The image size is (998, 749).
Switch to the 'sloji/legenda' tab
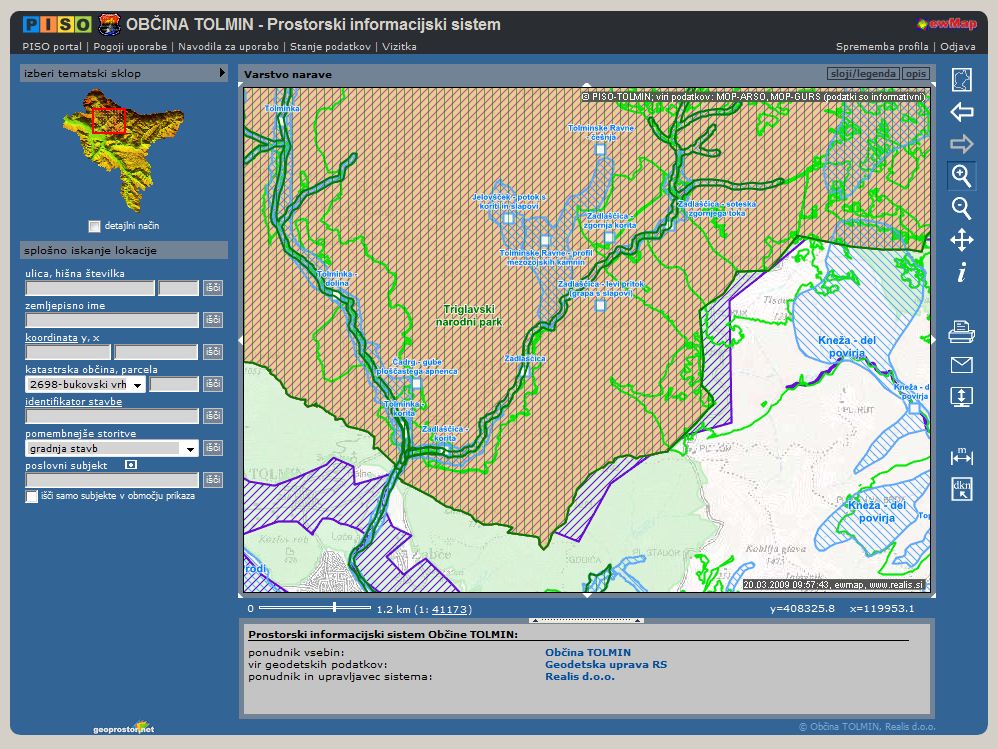[863, 74]
